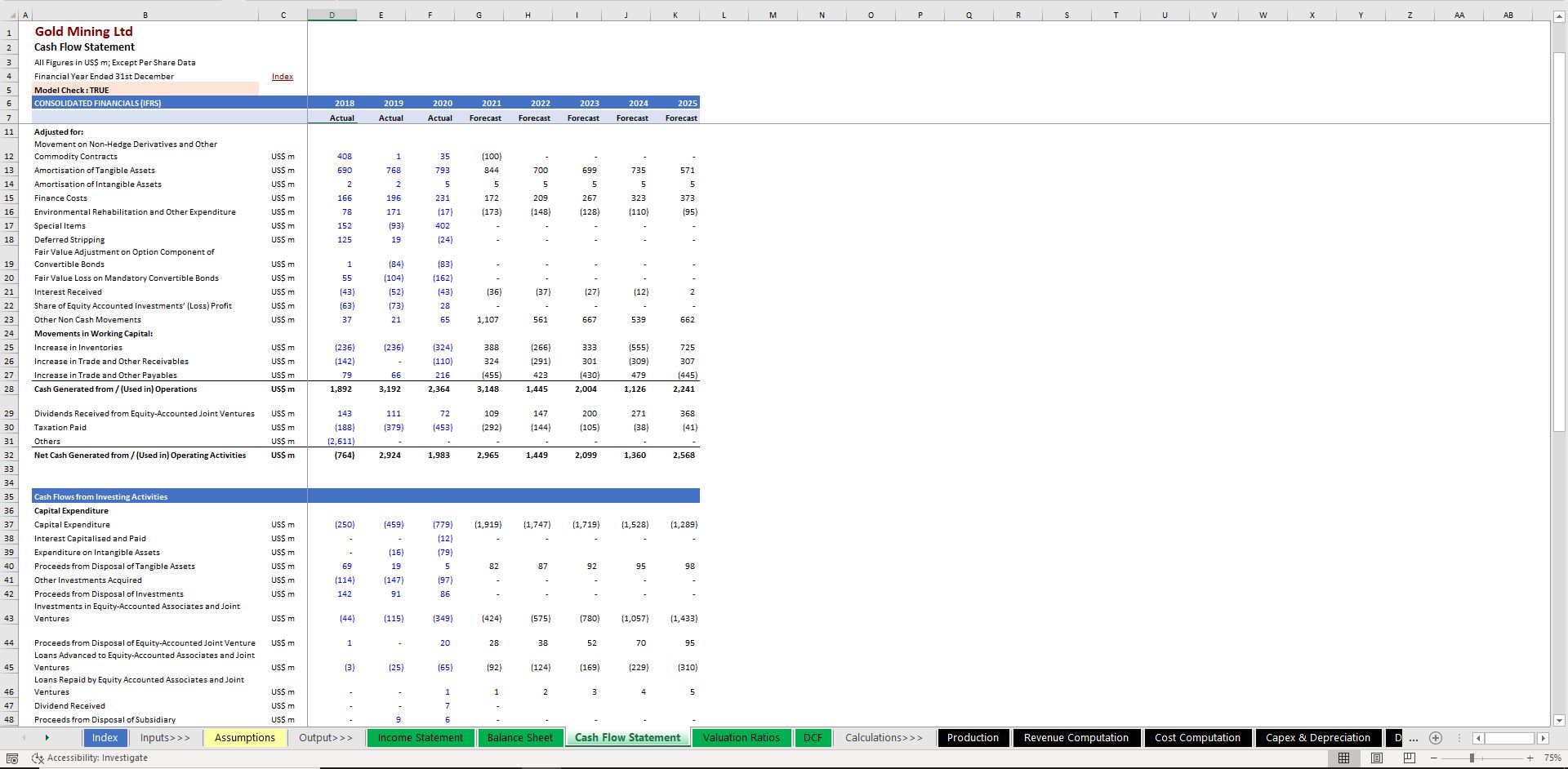This screenshot has width=1568, height=769.
Task: Show more sheet tabs via the ellipsis
Action: tap(1414, 739)
